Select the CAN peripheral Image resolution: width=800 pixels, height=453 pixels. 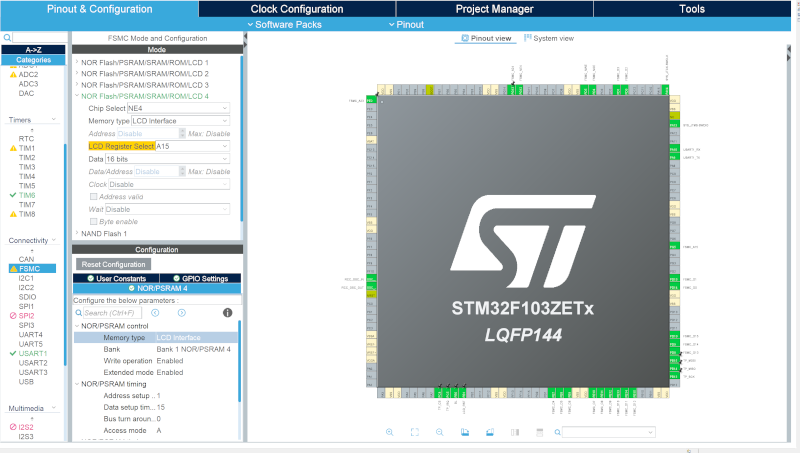tap(27, 259)
